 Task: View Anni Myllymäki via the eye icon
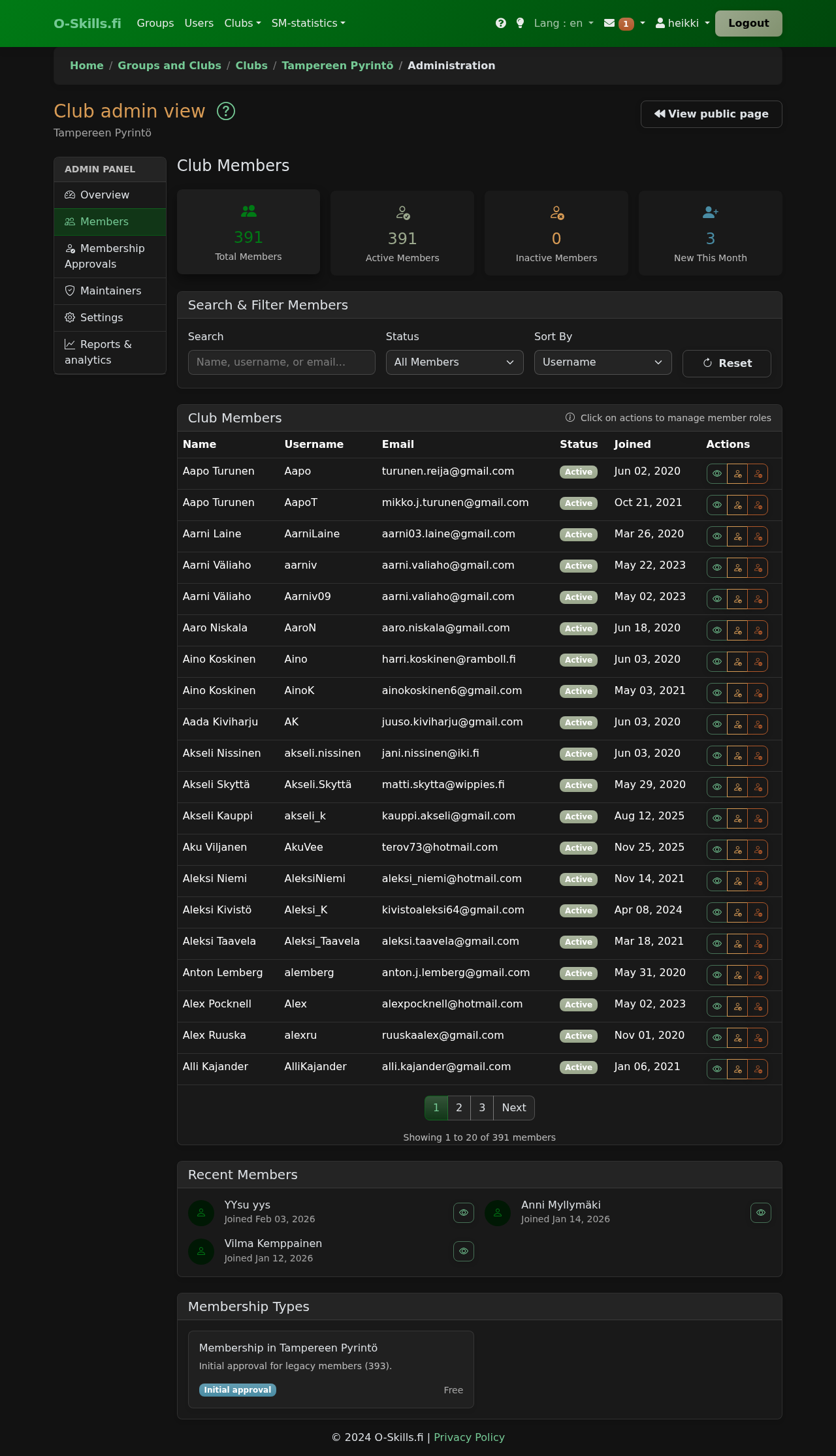coord(760,1212)
